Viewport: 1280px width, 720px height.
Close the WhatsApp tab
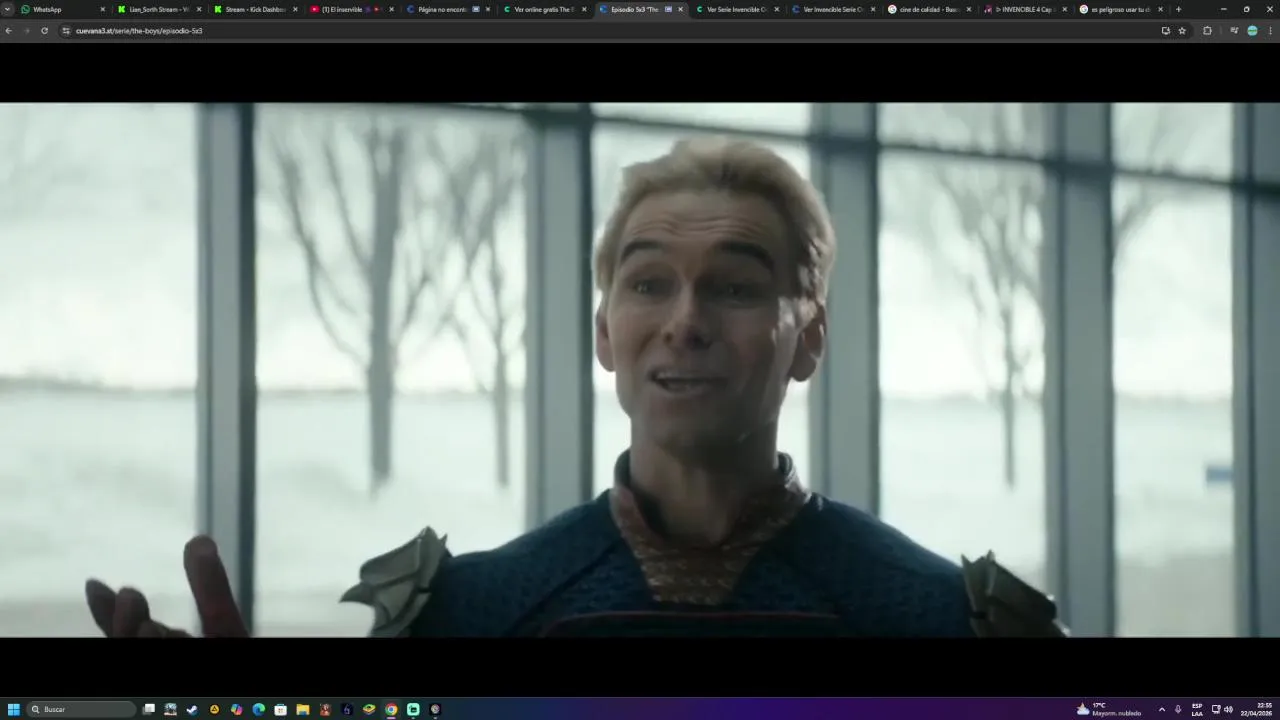[x=102, y=9]
